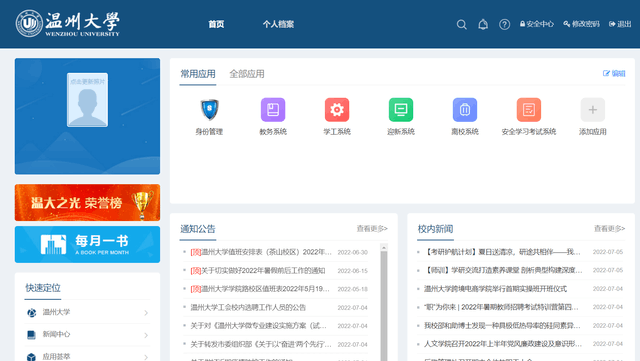
Task: Click 添加应用 plus icon
Action: [x=593, y=110]
